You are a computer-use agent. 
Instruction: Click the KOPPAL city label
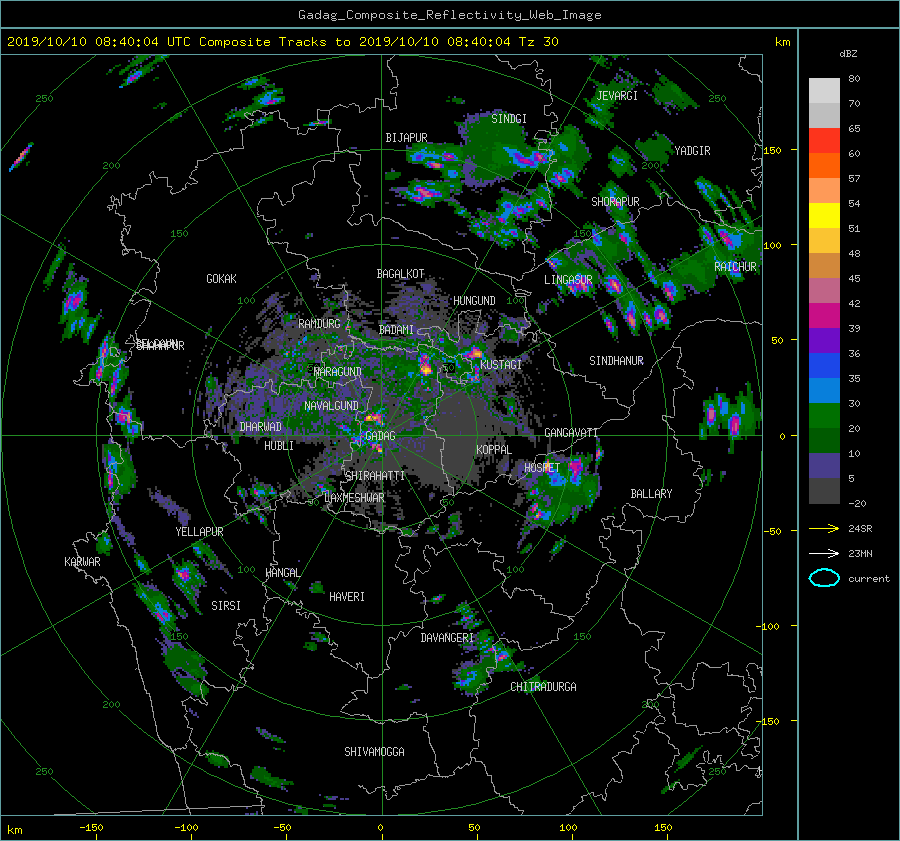[494, 450]
